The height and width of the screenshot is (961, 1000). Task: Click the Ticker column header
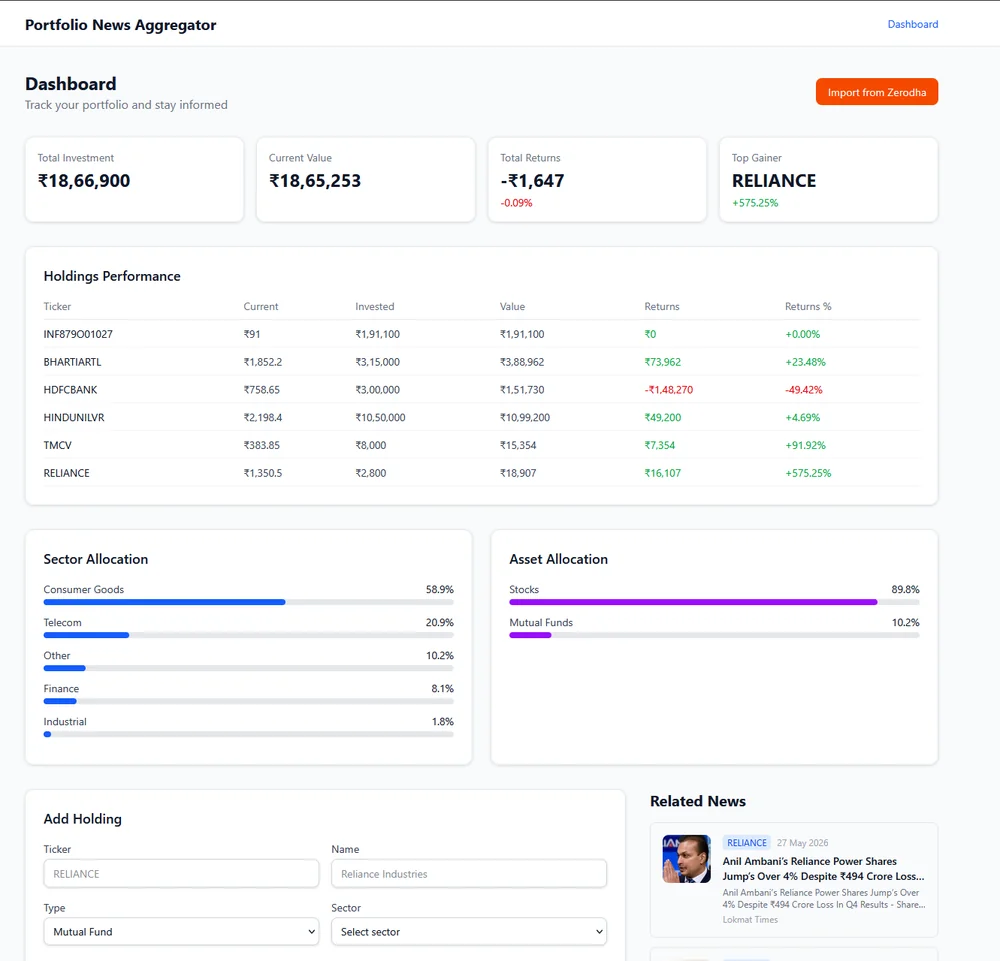coord(57,306)
